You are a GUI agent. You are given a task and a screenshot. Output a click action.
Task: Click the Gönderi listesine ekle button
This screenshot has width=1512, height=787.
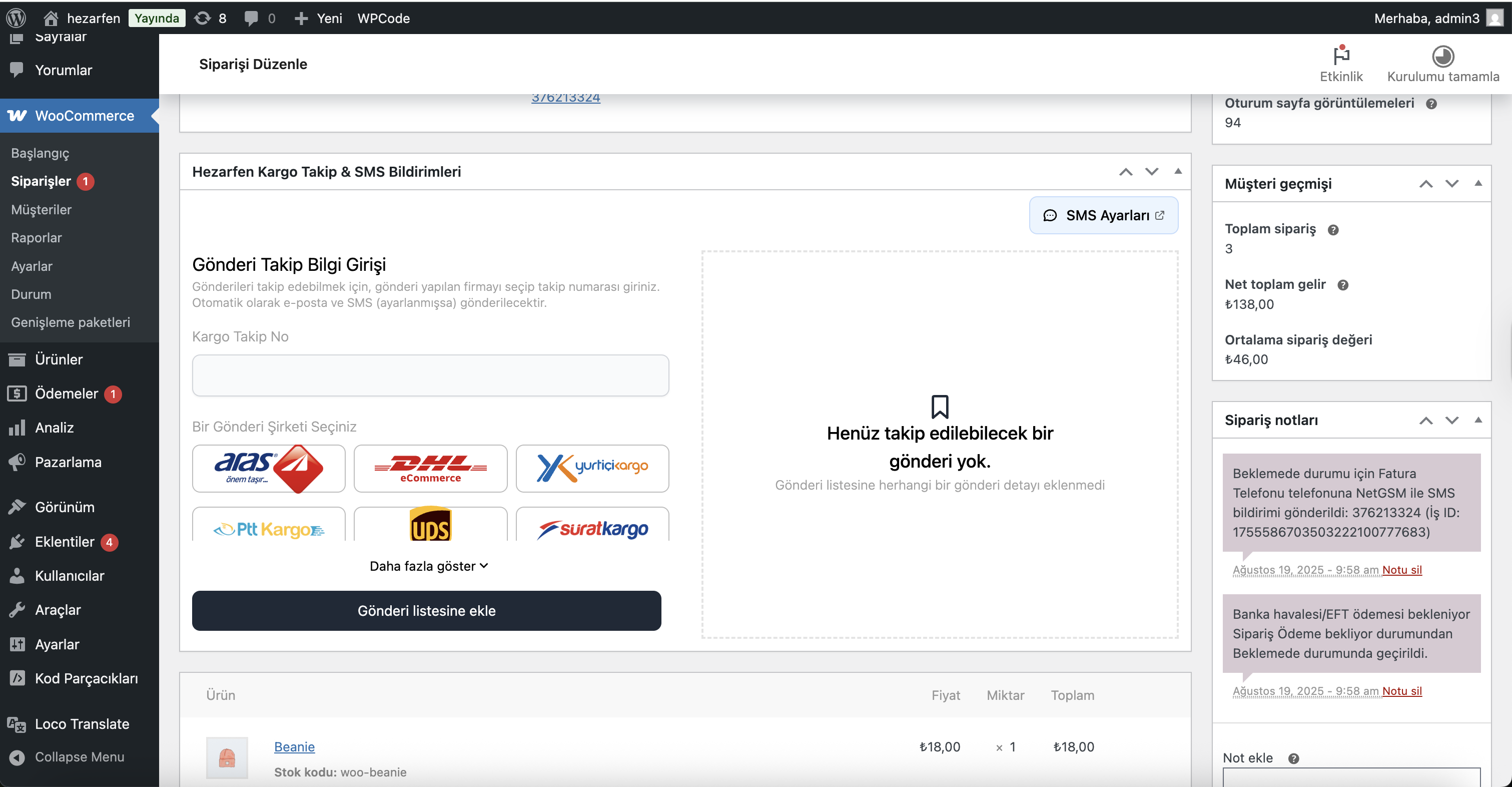(427, 610)
